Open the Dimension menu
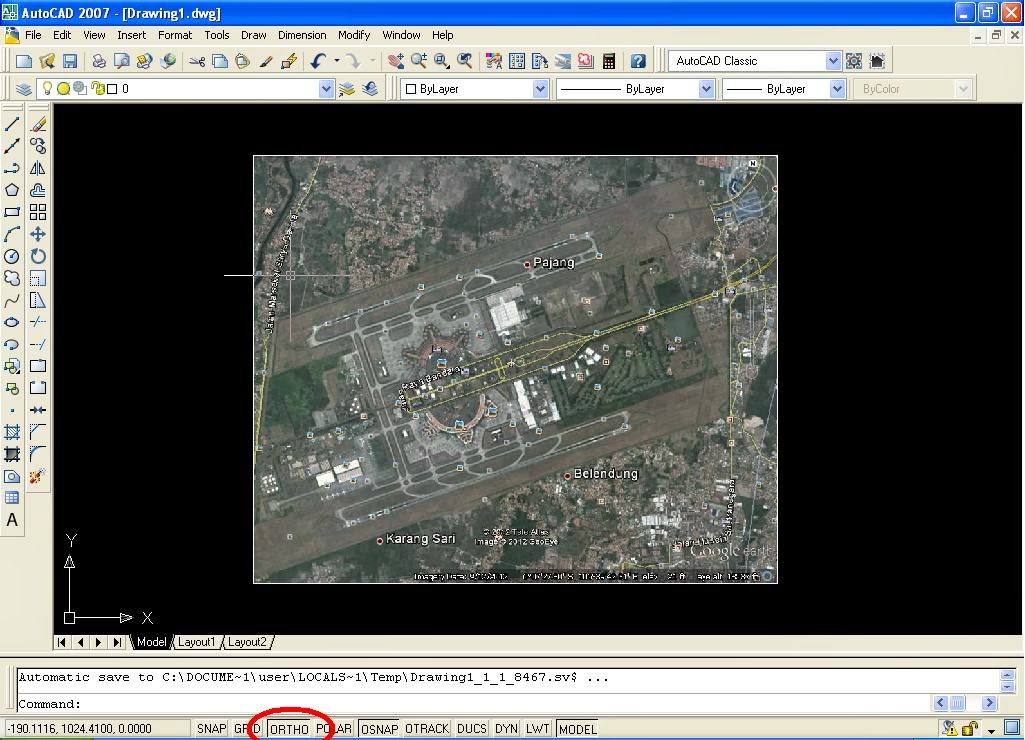 tap(302, 35)
